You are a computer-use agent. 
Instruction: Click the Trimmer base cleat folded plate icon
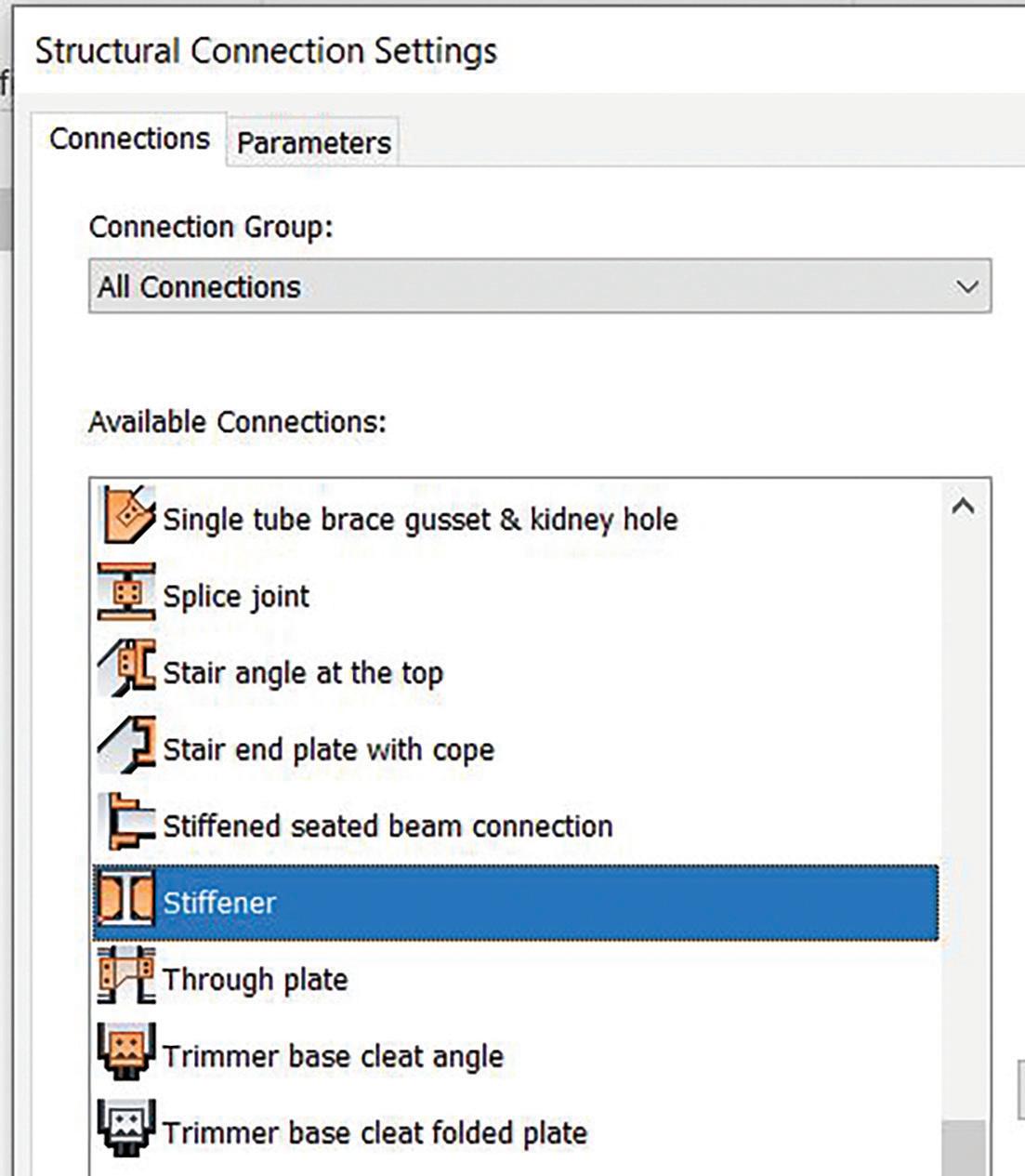coord(126,1129)
